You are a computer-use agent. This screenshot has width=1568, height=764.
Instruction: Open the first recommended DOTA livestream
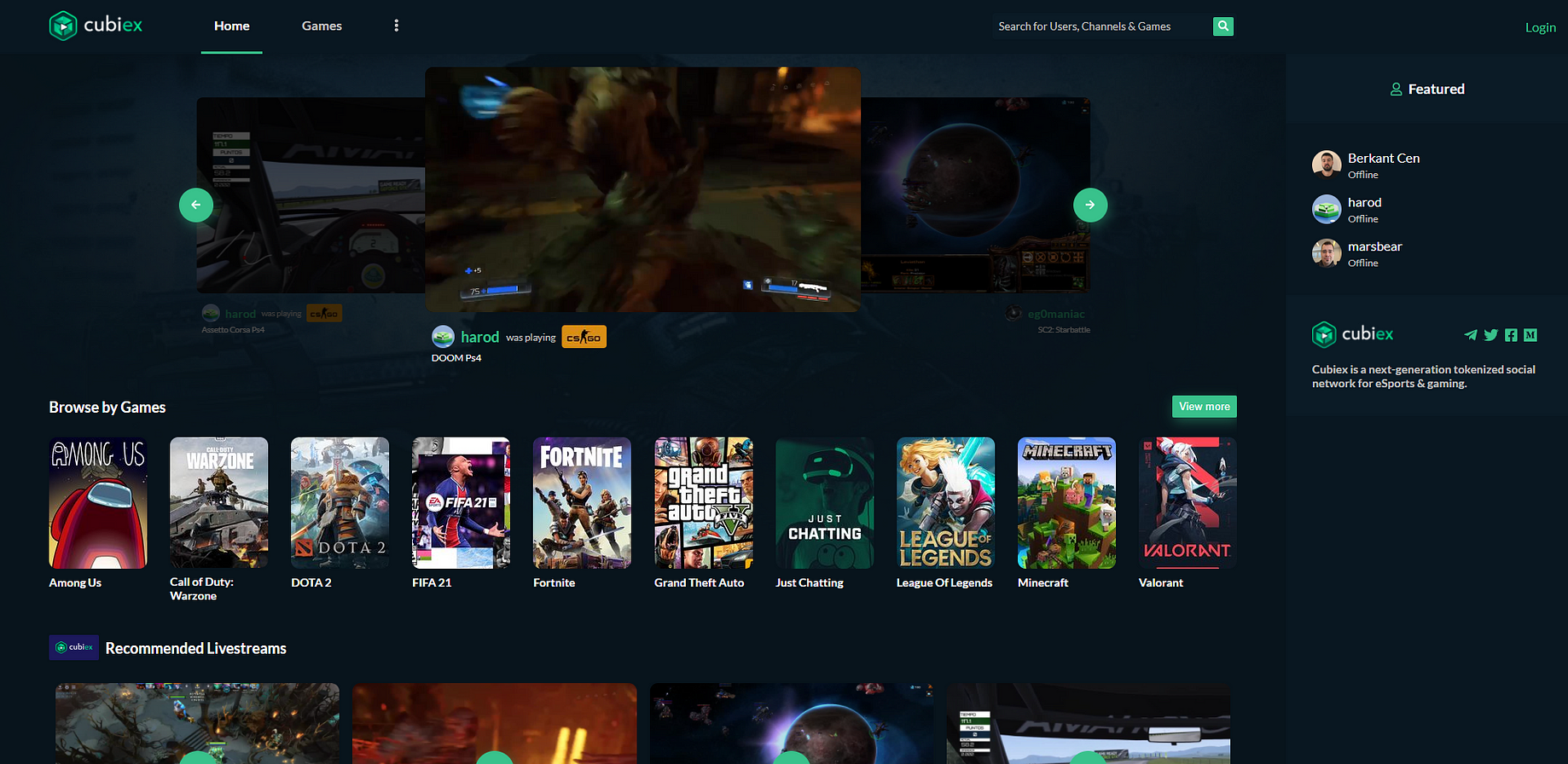point(197,723)
